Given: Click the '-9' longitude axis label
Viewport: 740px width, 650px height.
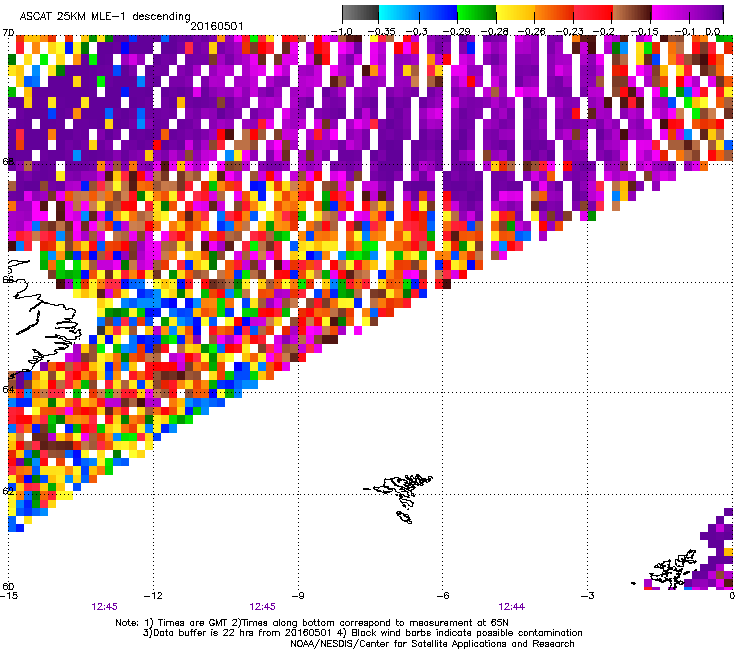Looking at the screenshot, I should tap(298, 596).
